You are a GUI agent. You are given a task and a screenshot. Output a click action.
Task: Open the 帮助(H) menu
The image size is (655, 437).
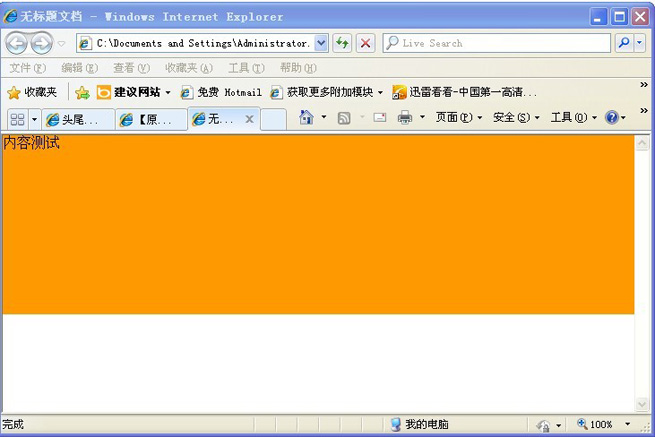pos(298,68)
